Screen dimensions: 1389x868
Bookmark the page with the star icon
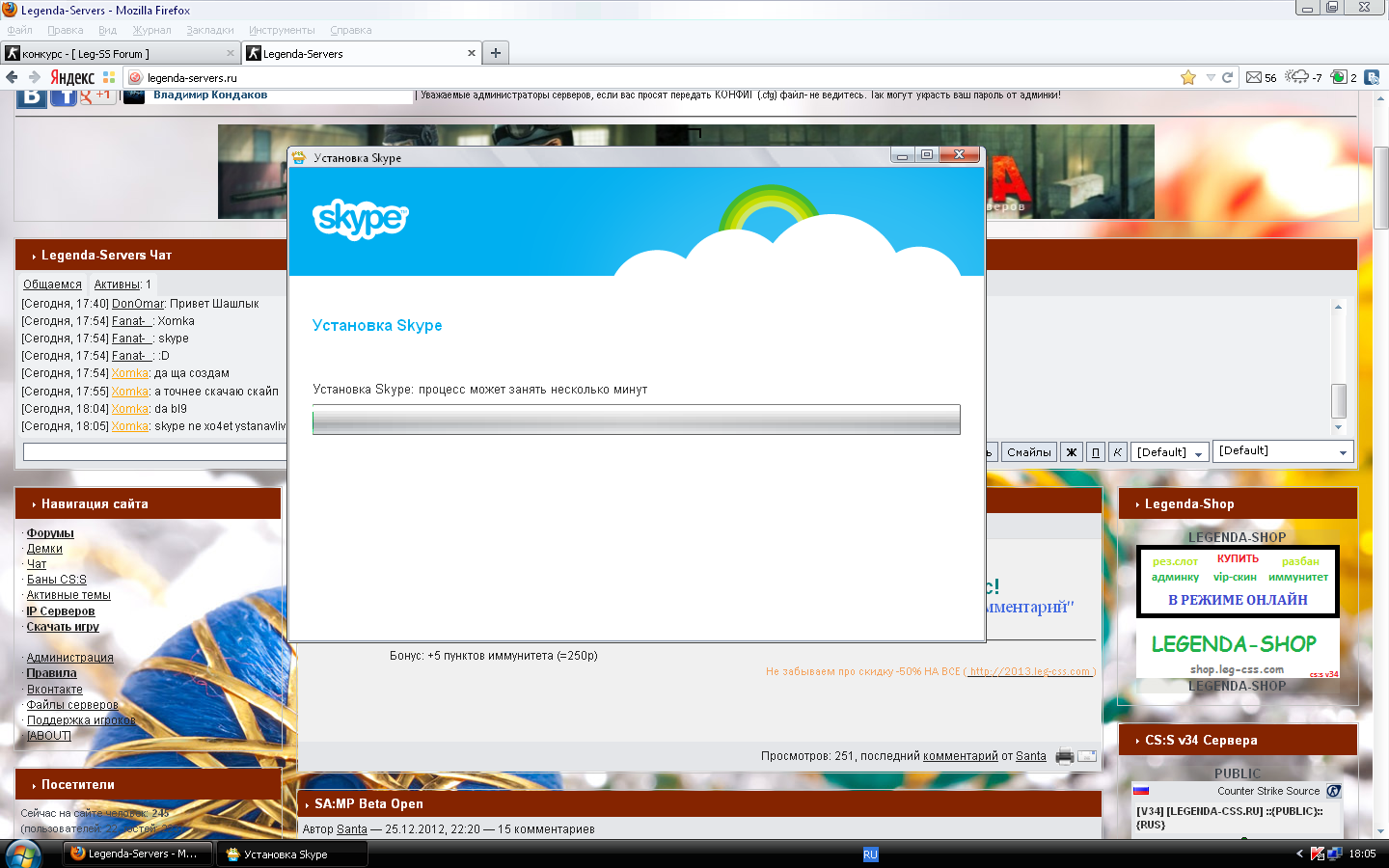(x=1188, y=77)
